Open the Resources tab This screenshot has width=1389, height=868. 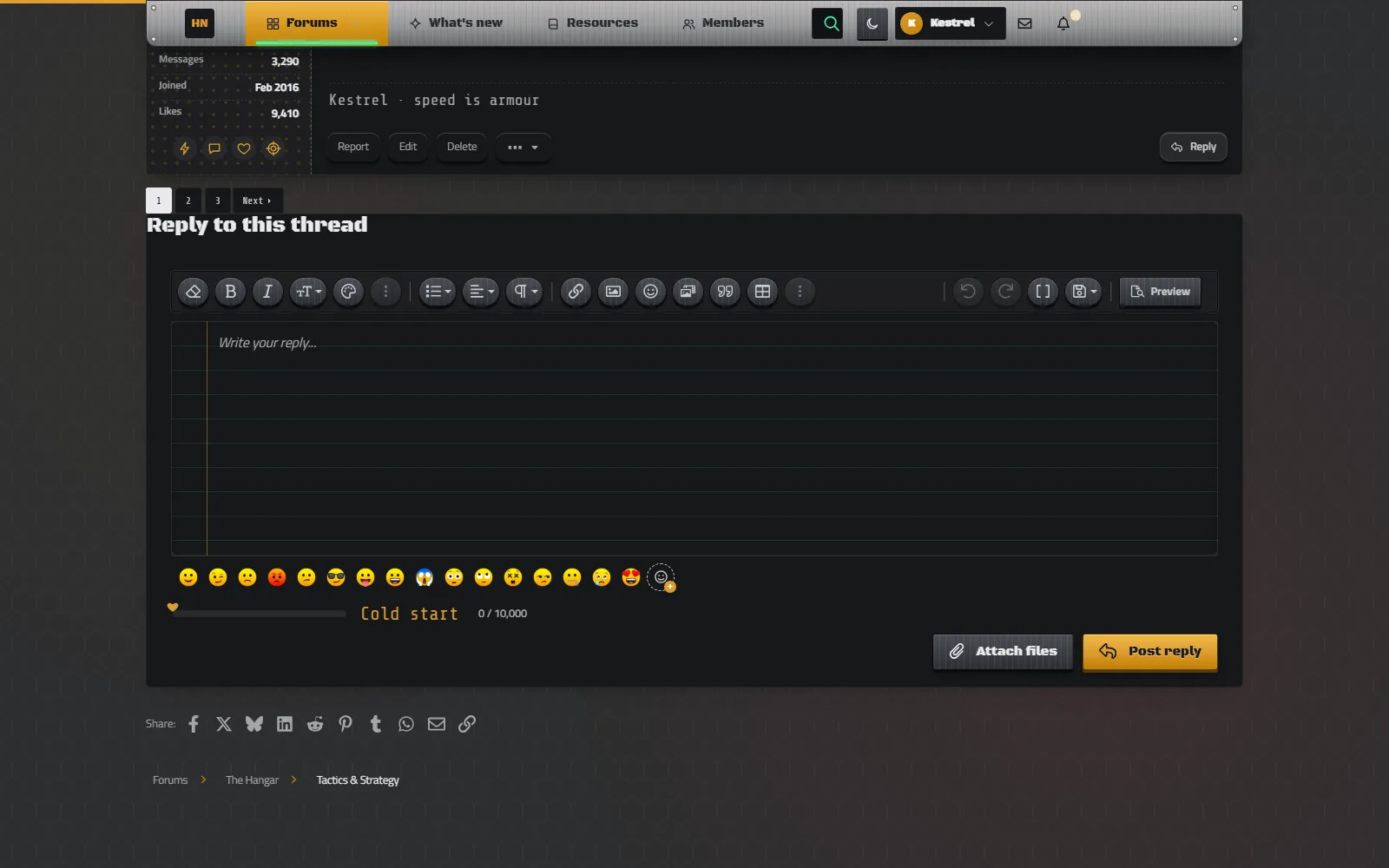pos(593,23)
